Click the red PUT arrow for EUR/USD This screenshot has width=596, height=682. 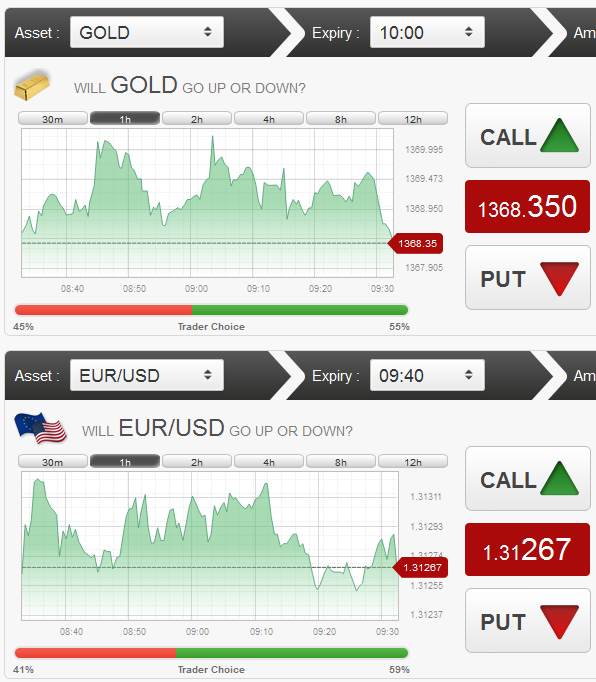(559, 622)
